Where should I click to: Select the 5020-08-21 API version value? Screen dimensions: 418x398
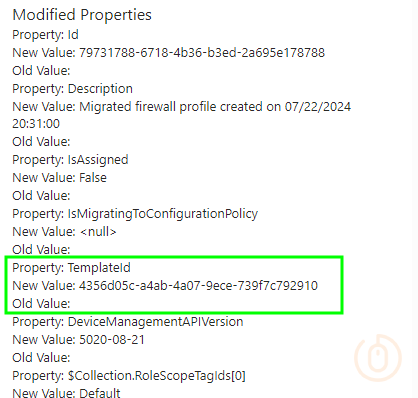pyautogui.click(x=112, y=340)
